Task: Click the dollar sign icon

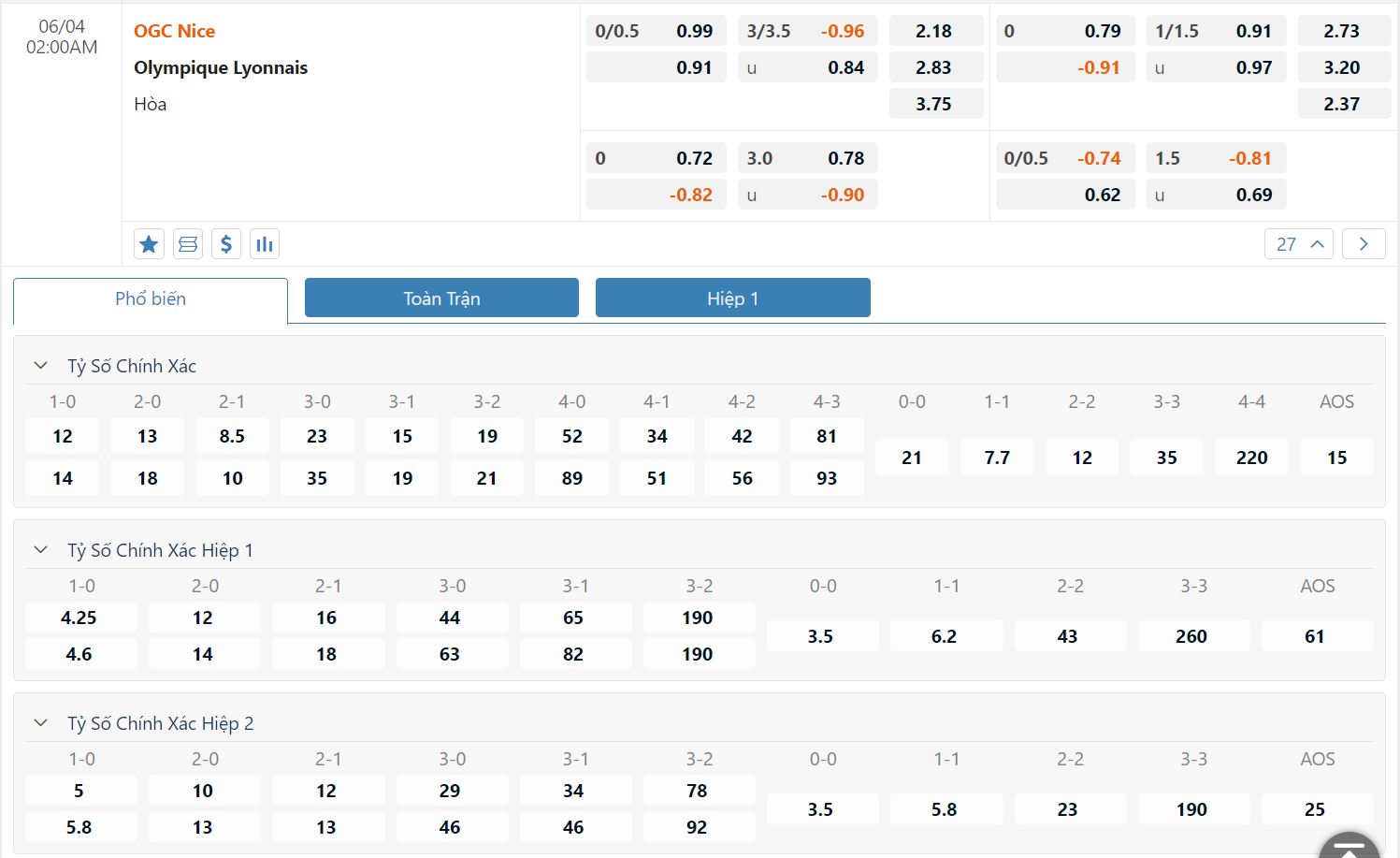Action: [226, 244]
